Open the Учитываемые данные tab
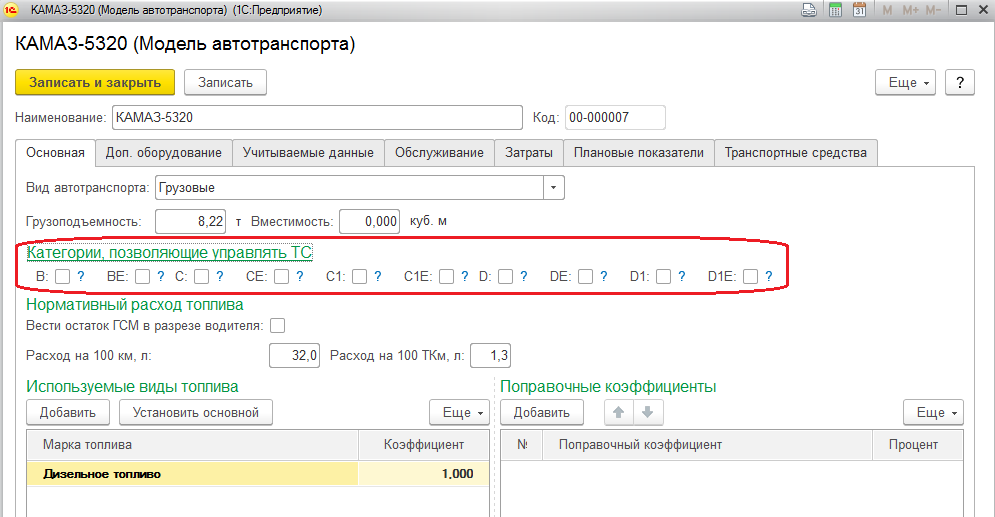995x517 pixels. (308, 153)
